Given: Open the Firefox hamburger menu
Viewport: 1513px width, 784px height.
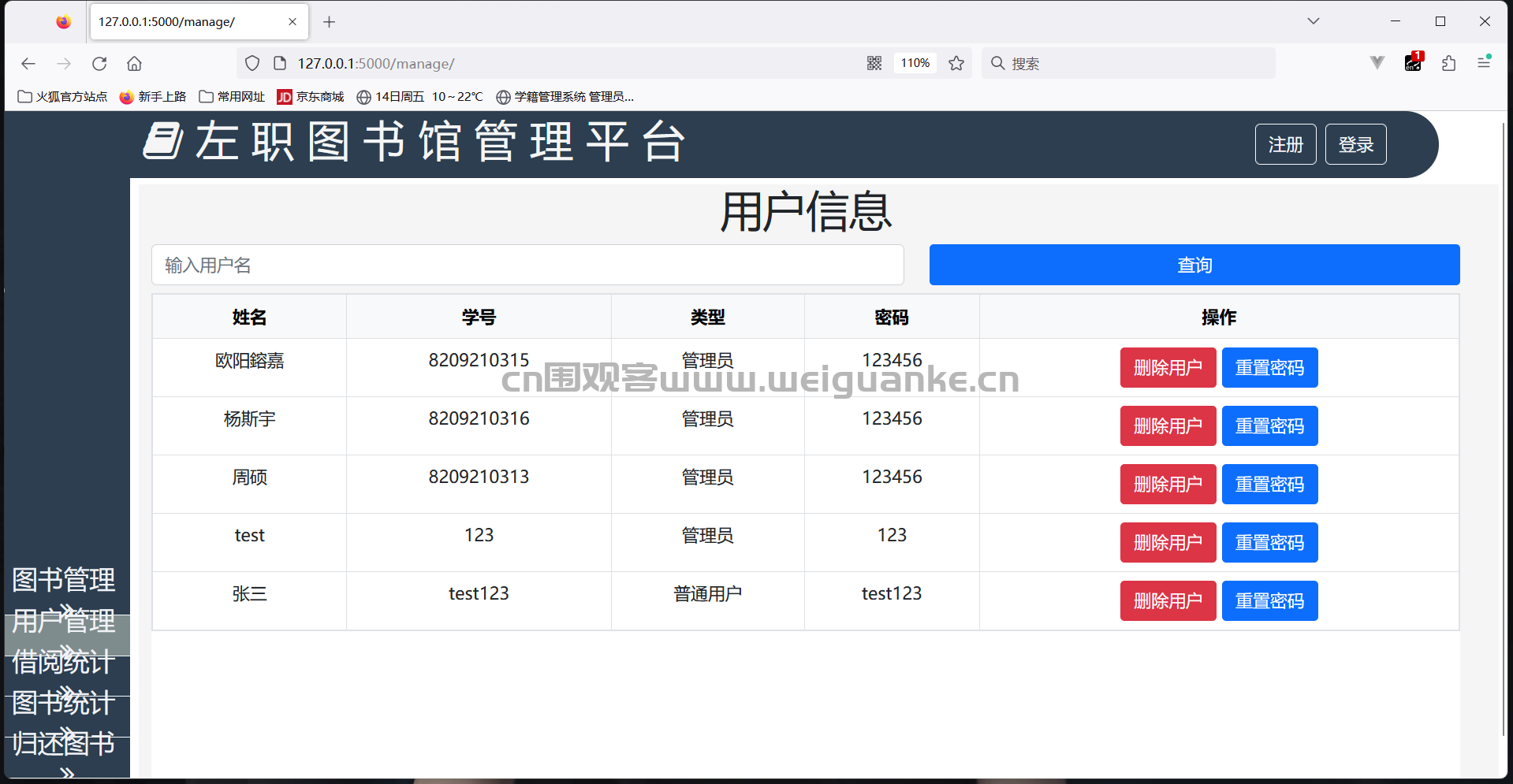Looking at the screenshot, I should 1484,62.
